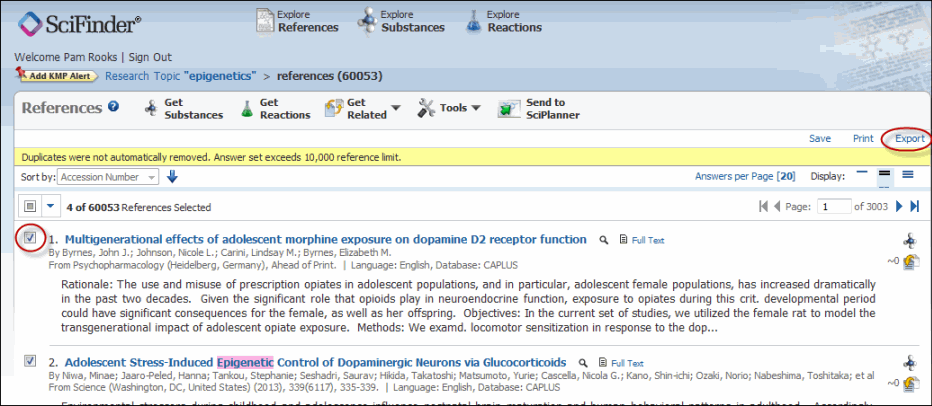Open Explore Substances
The width and height of the screenshot is (932, 406).
(x=401, y=21)
